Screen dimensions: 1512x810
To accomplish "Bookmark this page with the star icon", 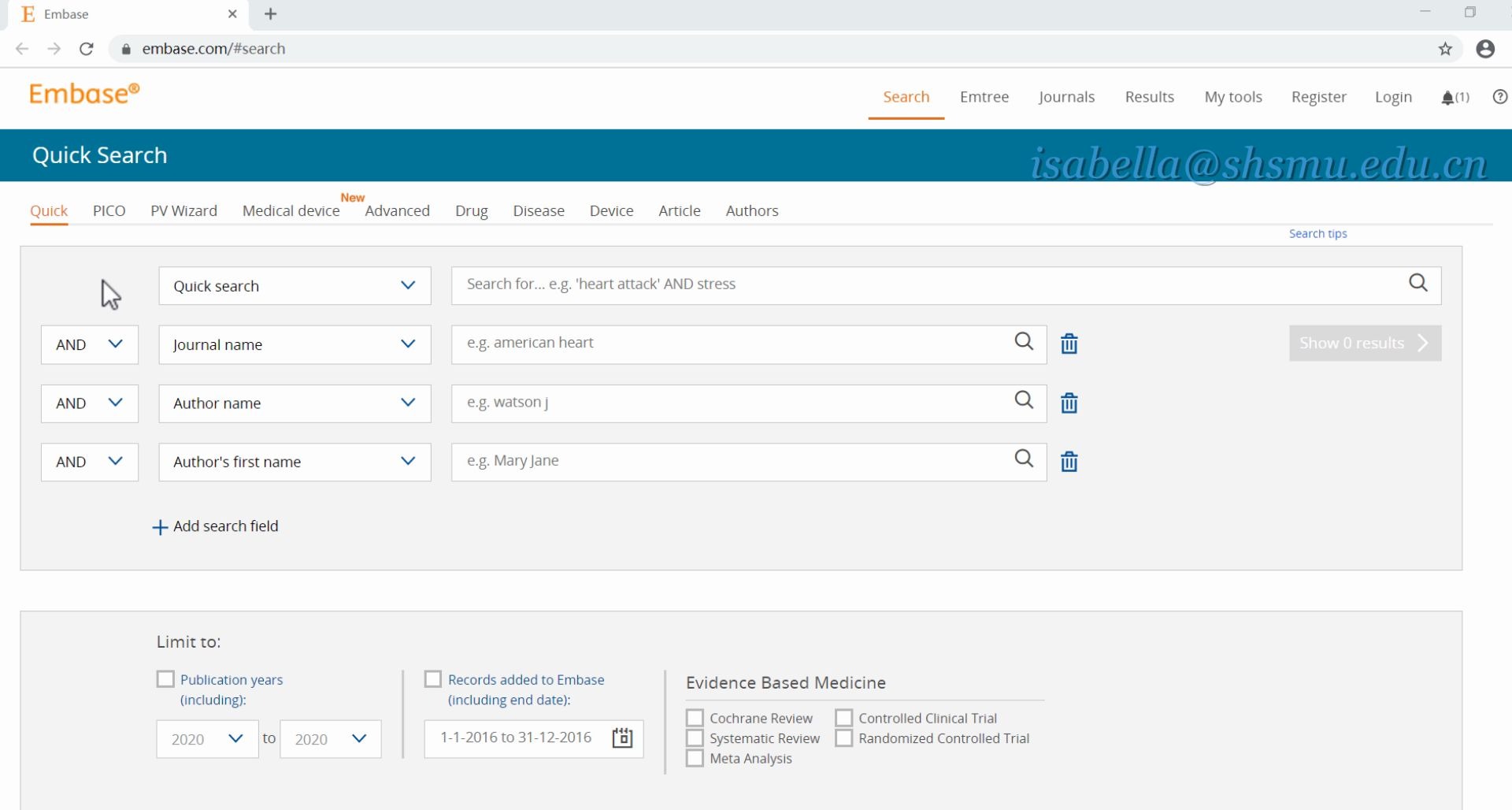I will (1445, 49).
